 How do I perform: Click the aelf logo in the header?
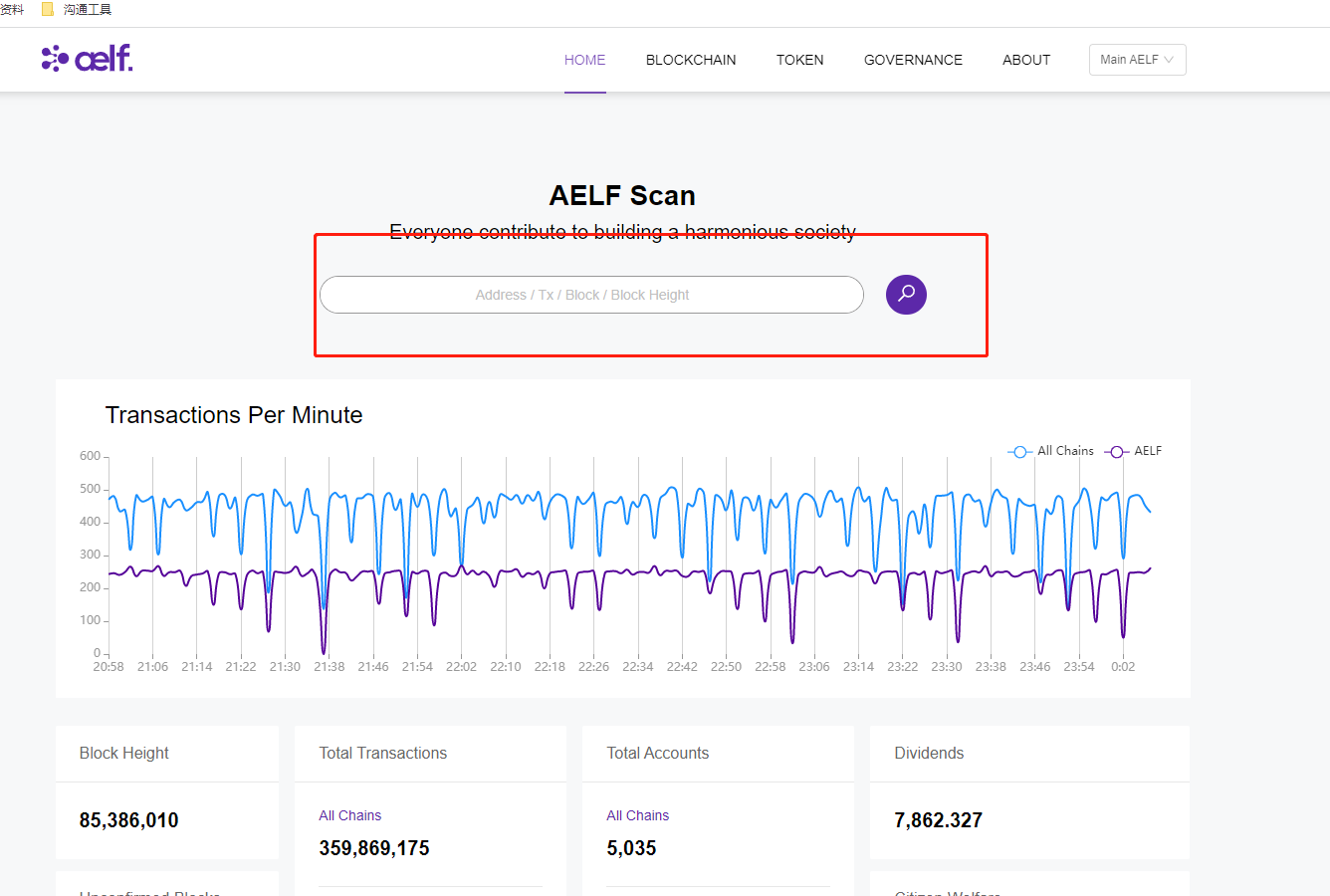(88, 59)
